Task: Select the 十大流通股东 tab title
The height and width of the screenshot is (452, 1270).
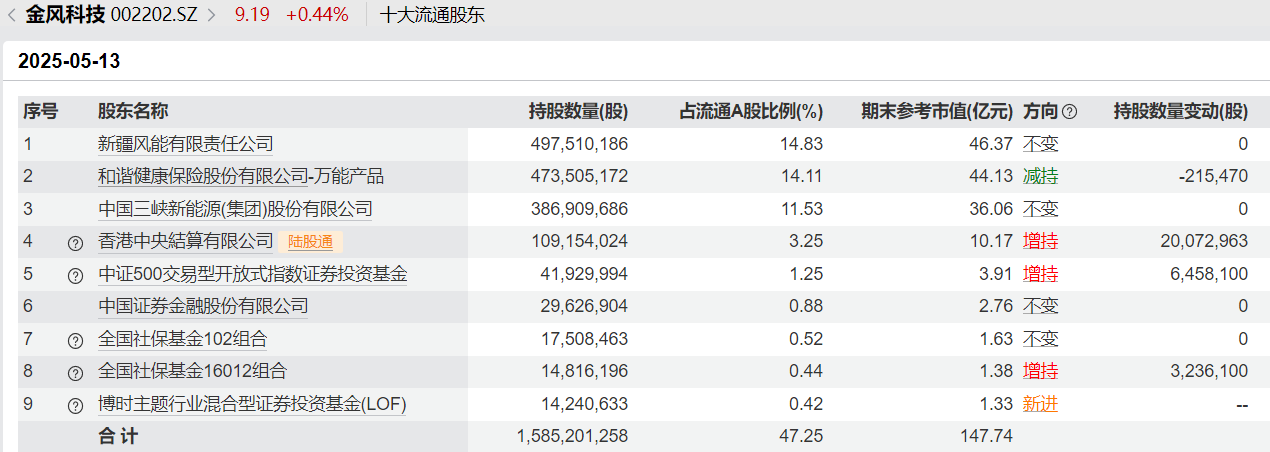Action: [x=432, y=15]
